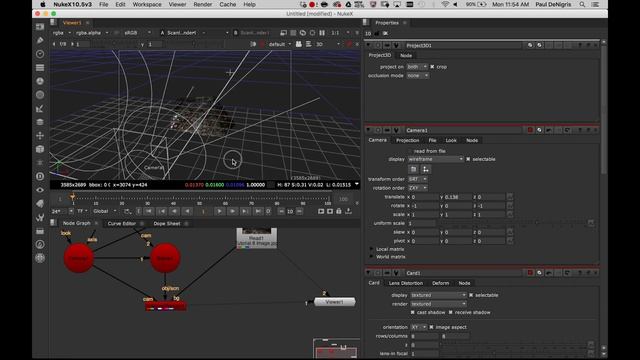Image resolution: width=640 pixels, height=360 pixels.
Task: Click the uniform scale input field
Action: click(422, 223)
